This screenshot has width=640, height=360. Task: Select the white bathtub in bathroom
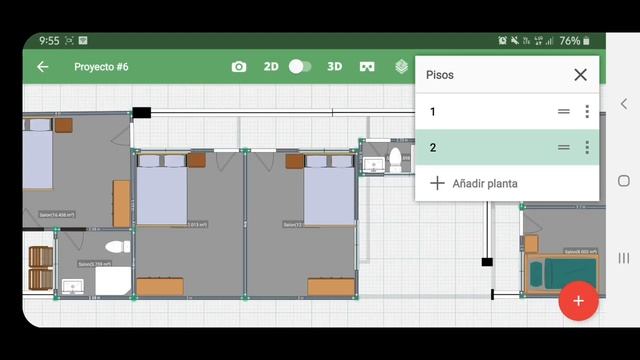(x=113, y=281)
